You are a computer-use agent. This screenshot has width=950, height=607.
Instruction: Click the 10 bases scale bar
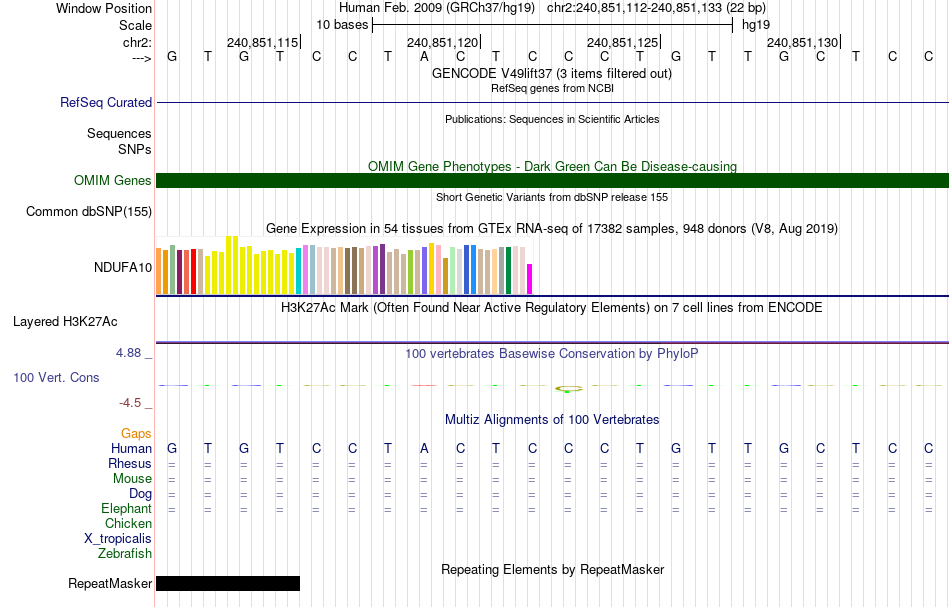point(553,25)
